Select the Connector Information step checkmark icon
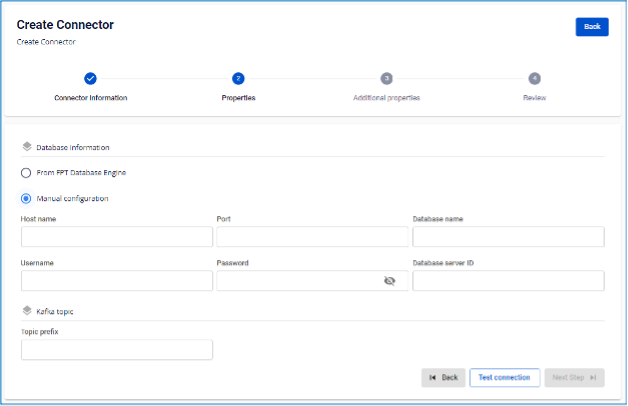Screen dimensions: 628x406 pos(90,78)
